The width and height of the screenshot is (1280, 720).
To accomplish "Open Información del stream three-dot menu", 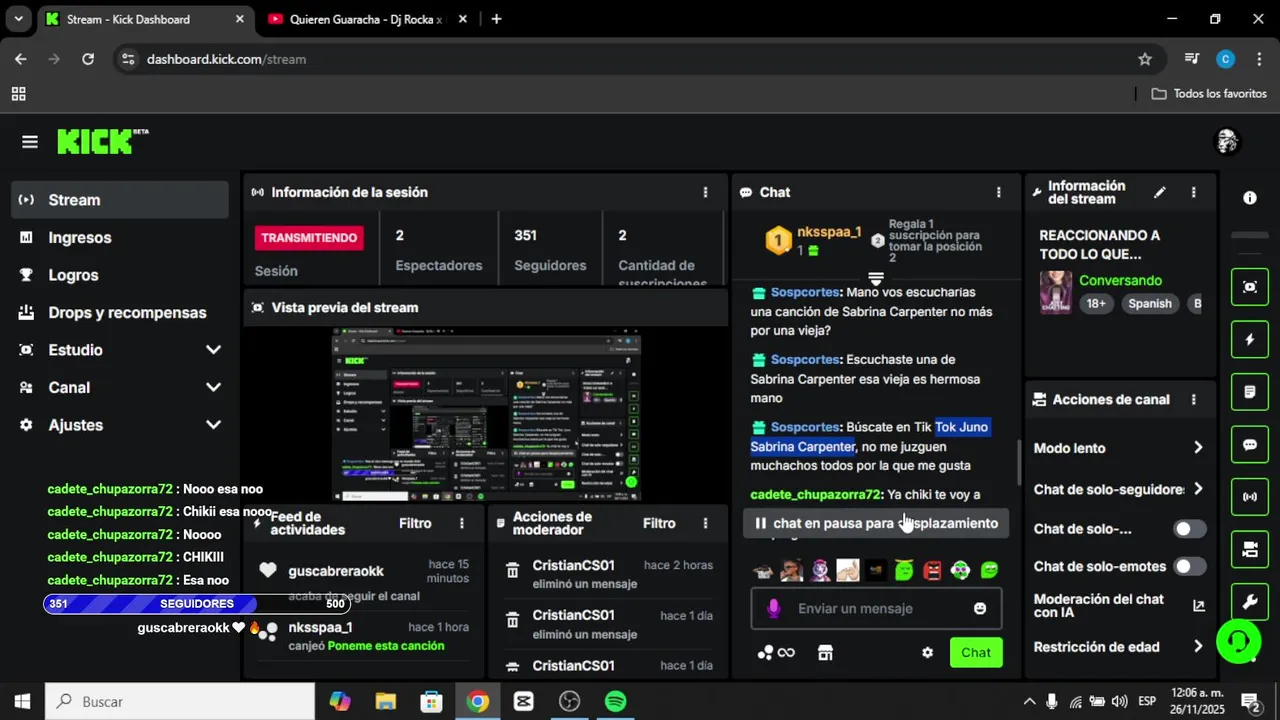I will 1193,193.
